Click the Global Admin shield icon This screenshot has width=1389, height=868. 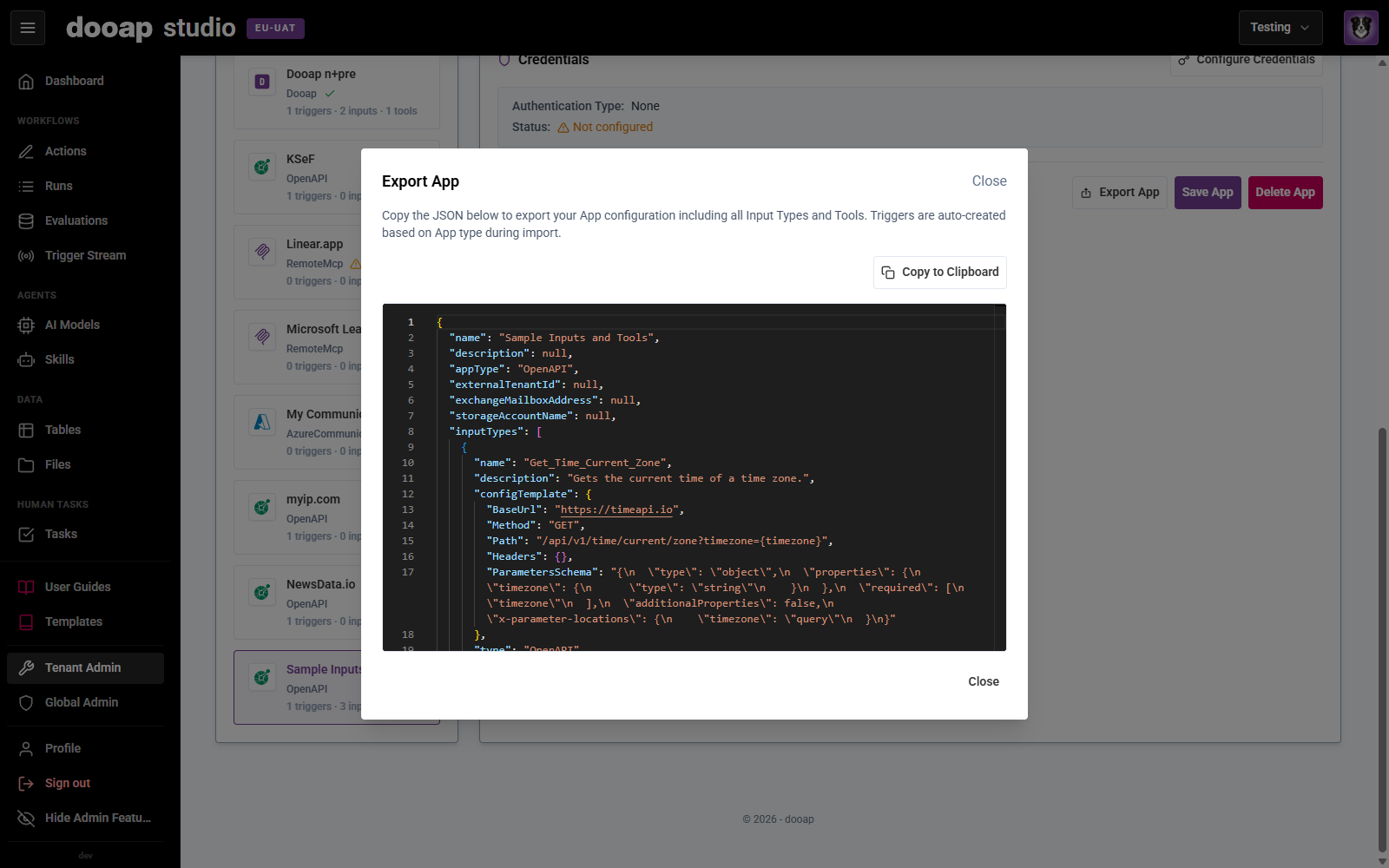(26, 702)
